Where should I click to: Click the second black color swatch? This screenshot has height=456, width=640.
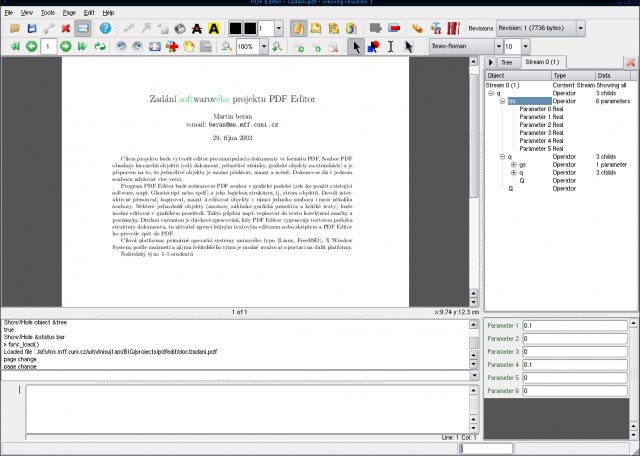[250, 29]
